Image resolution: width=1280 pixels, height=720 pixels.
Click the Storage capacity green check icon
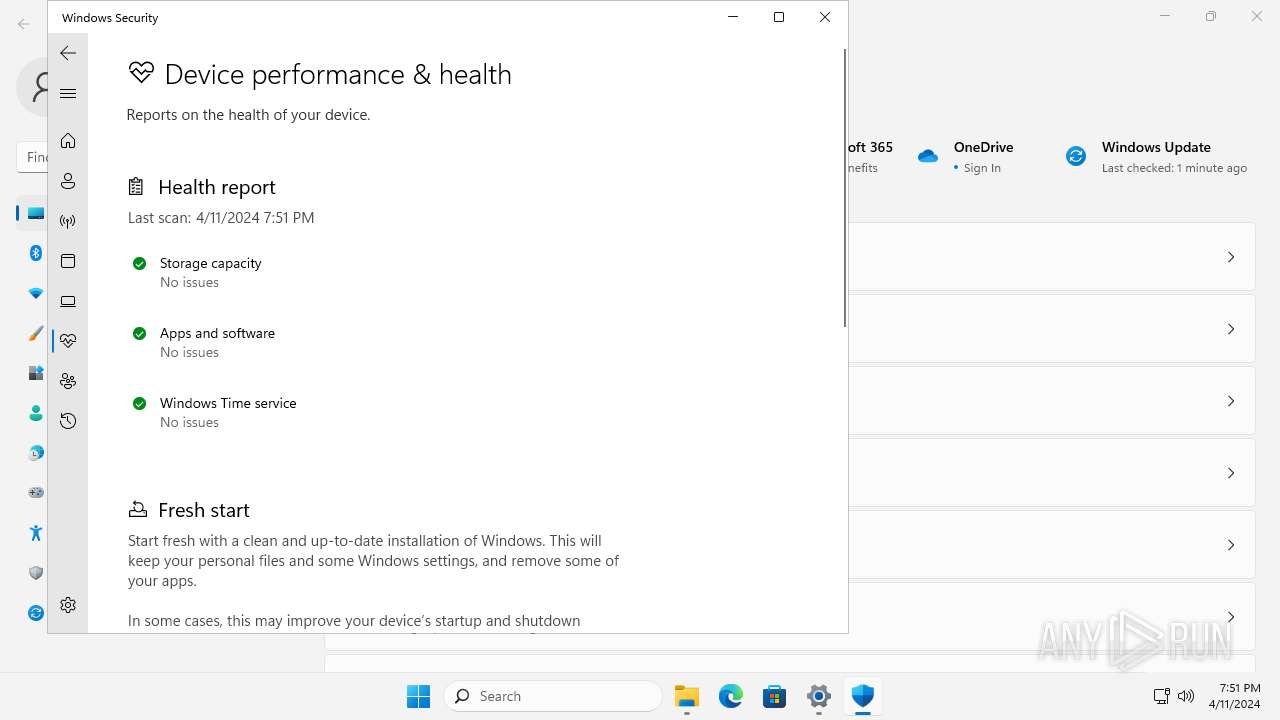pos(140,263)
